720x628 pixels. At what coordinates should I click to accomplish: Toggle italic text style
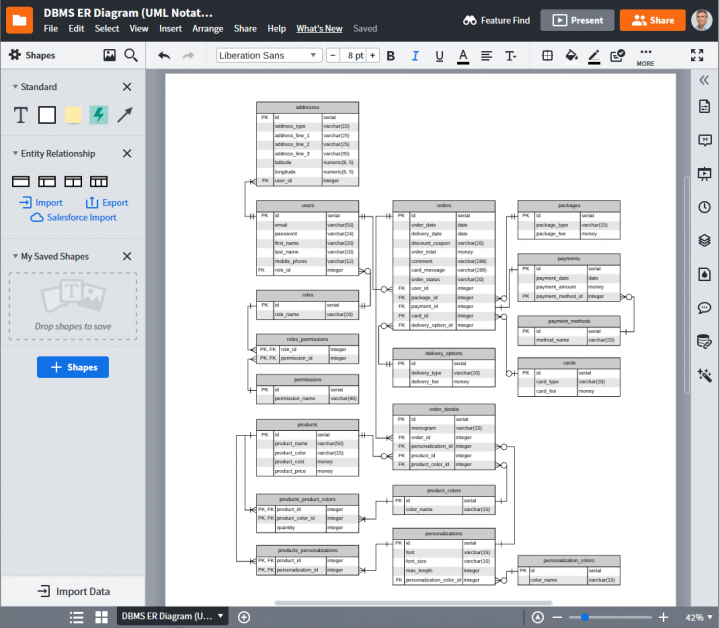[414, 56]
